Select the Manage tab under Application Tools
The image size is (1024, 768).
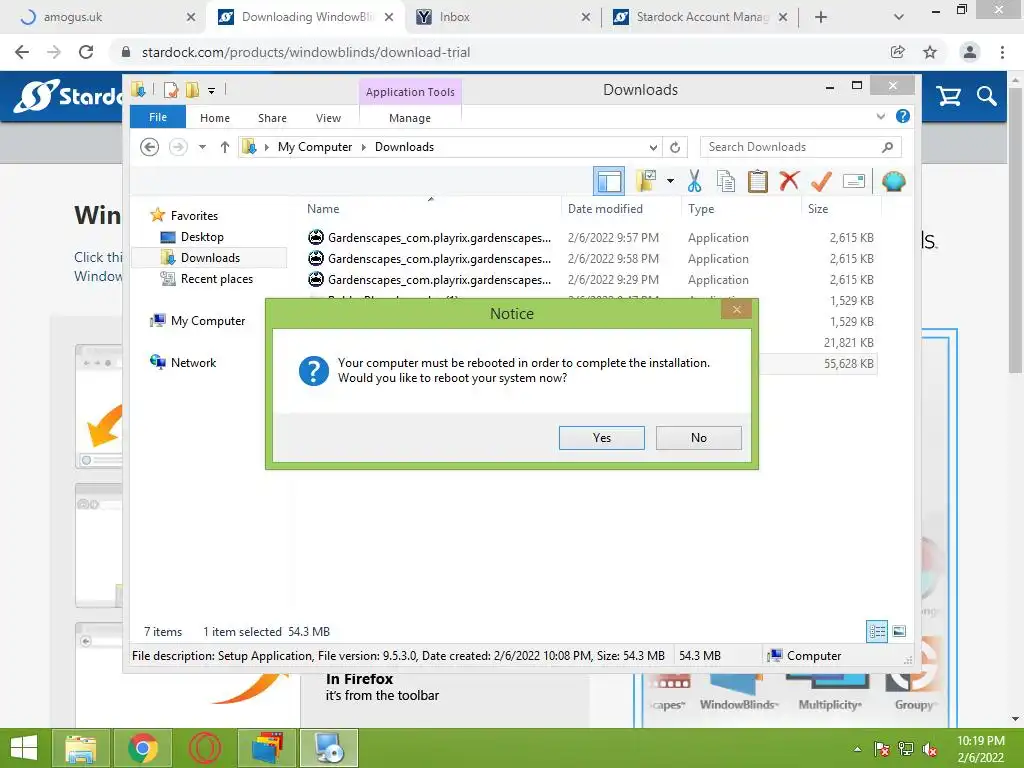coord(409,118)
